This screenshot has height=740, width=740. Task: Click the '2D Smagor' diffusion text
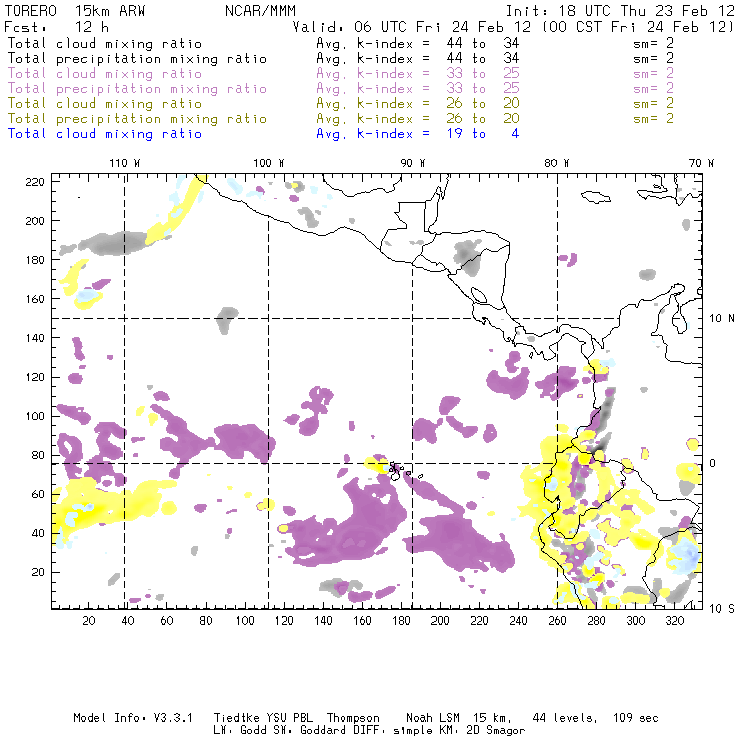(x=496, y=730)
